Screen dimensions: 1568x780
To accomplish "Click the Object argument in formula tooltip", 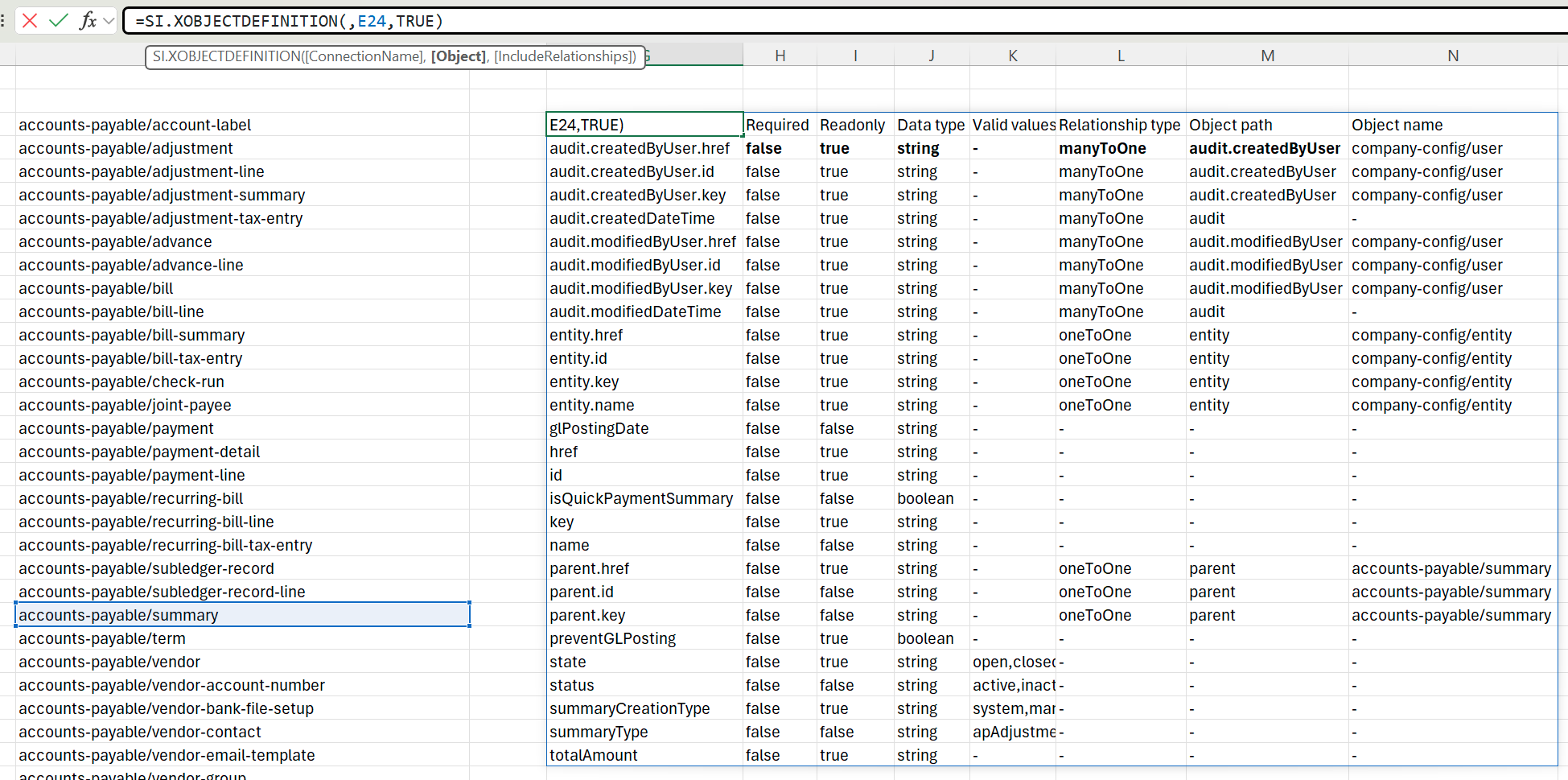I will click(x=459, y=56).
